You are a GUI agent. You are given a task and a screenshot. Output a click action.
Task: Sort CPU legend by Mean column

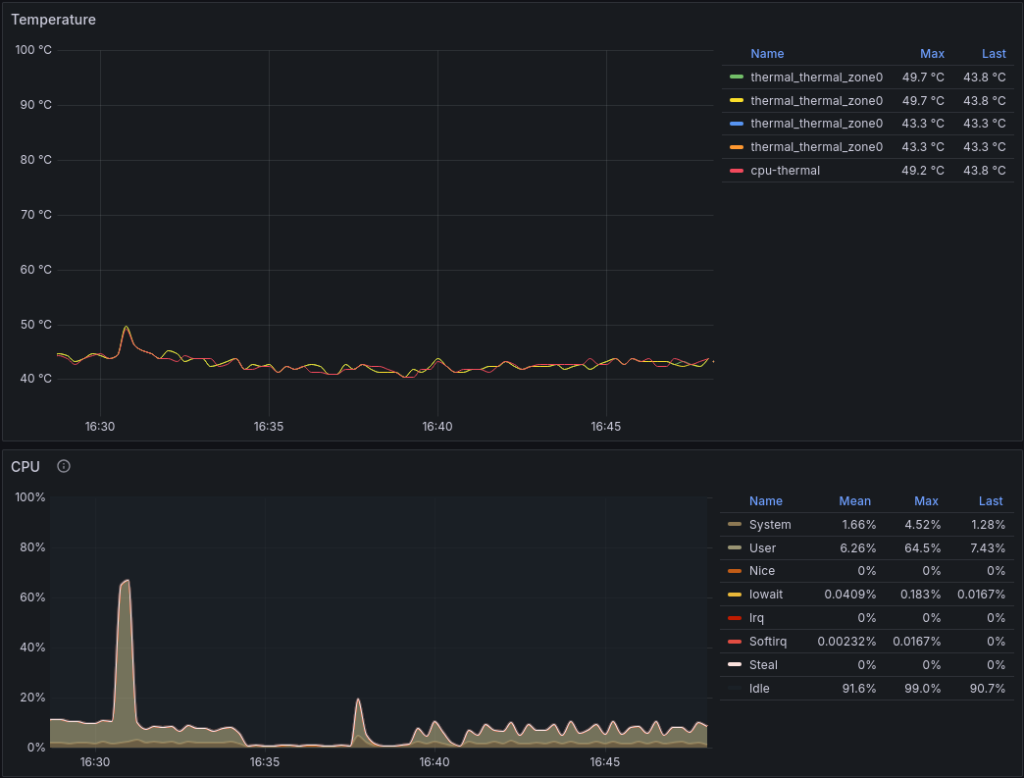pyautogui.click(x=854, y=501)
